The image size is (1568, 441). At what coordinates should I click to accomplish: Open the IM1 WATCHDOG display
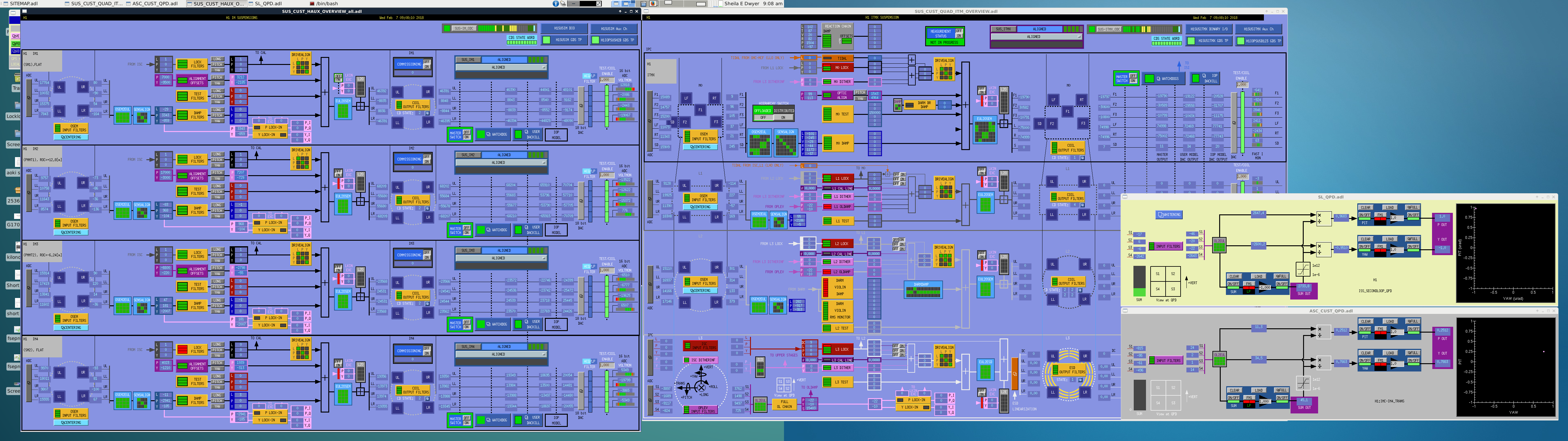[493, 135]
